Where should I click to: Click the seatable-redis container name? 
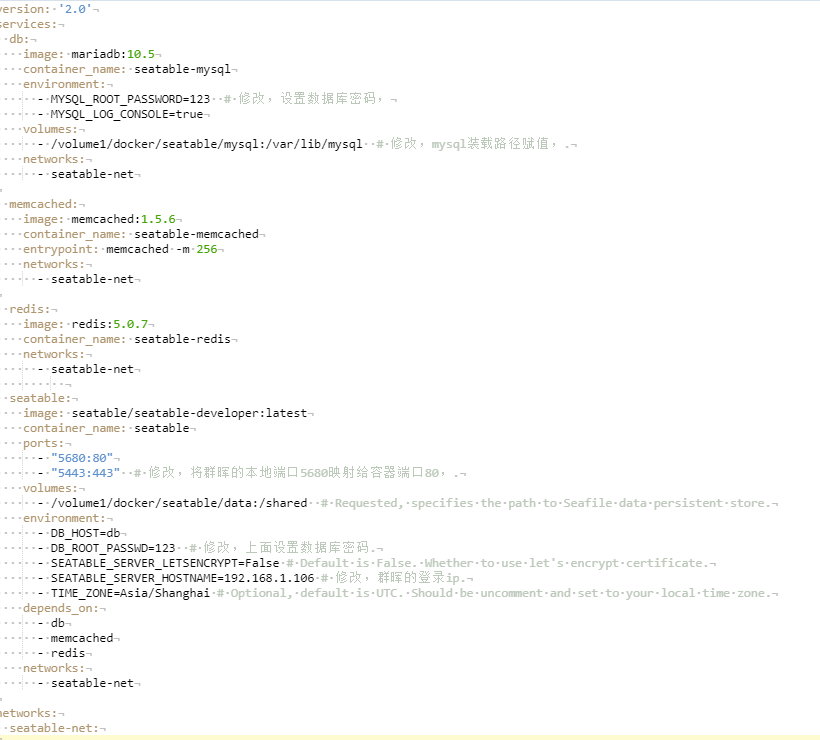(x=182, y=339)
